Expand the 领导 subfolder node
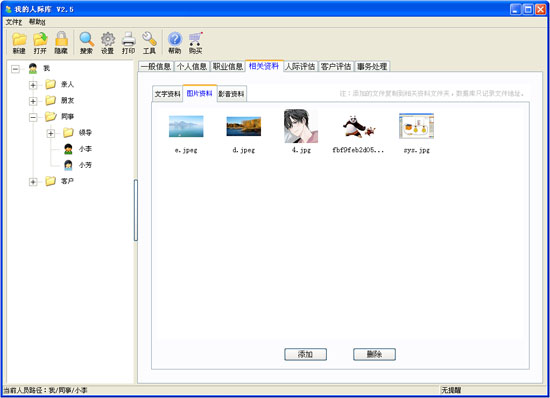550x398 pixels. coord(51,133)
